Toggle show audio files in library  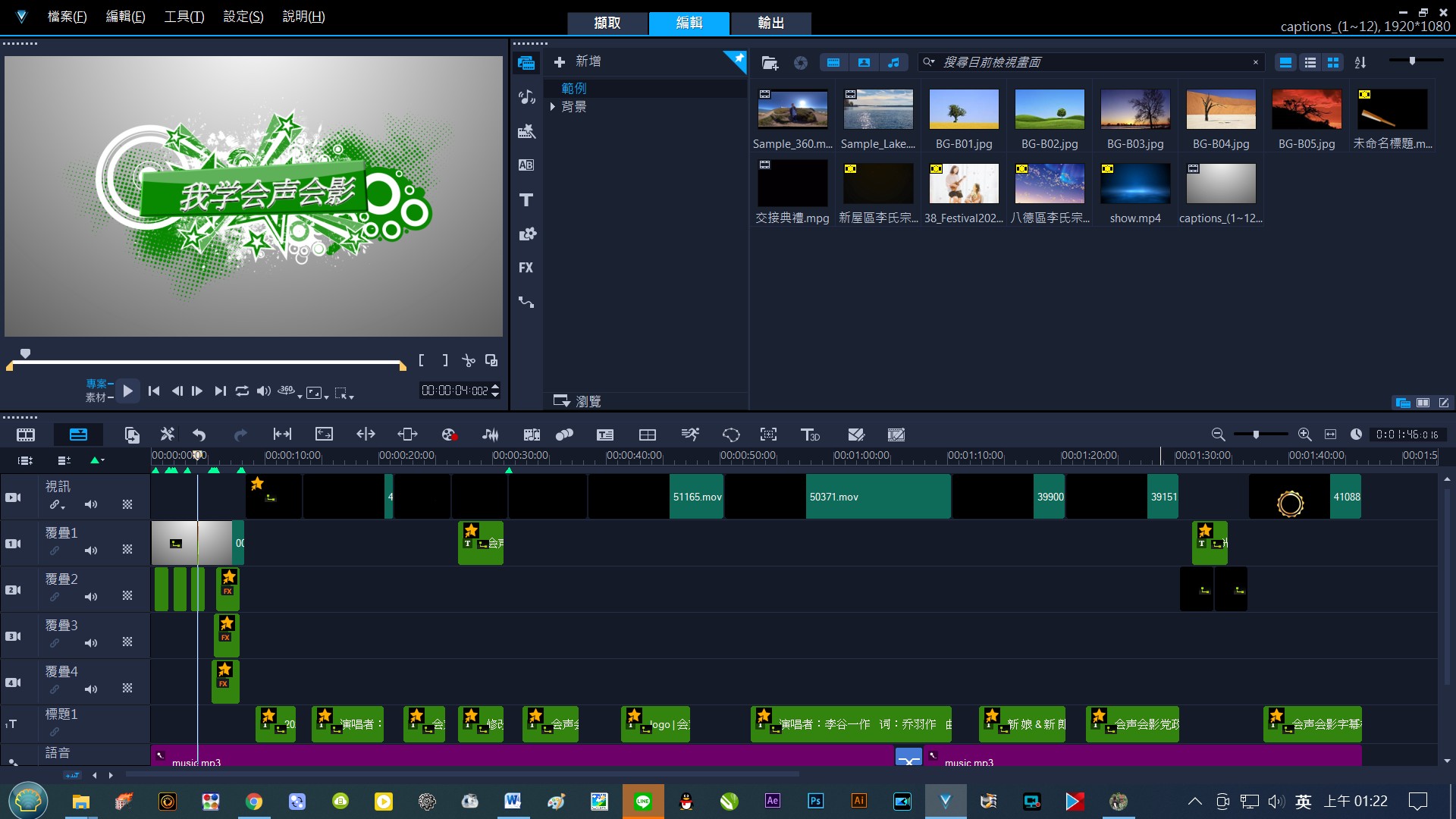893,63
